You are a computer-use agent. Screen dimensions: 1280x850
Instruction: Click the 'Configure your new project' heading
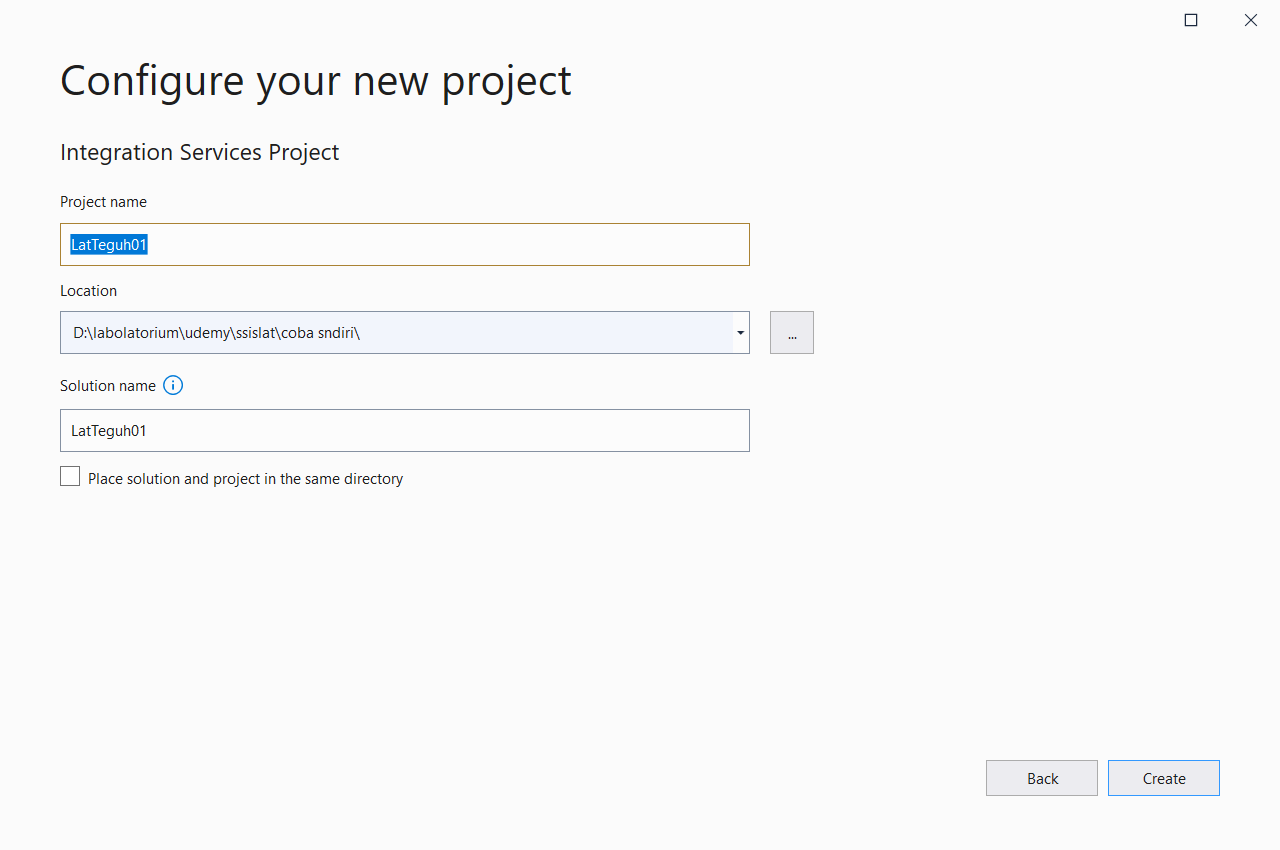point(315,80)
